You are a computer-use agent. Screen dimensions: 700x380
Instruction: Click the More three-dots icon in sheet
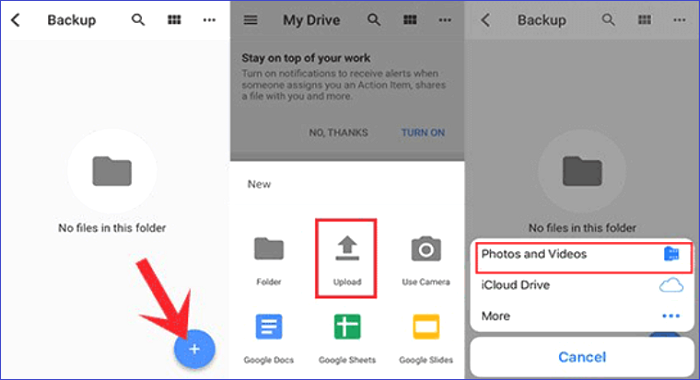coord(671,316)
